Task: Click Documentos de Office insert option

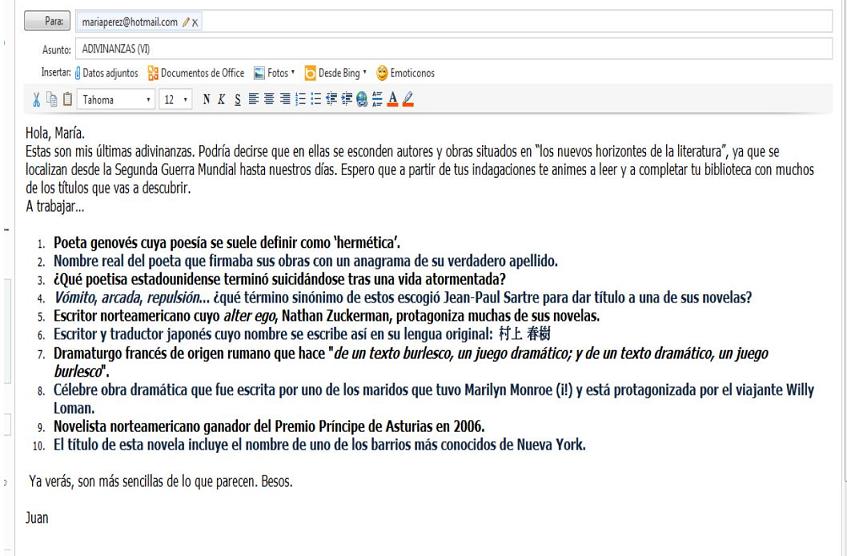Action: tap(196, 73)
